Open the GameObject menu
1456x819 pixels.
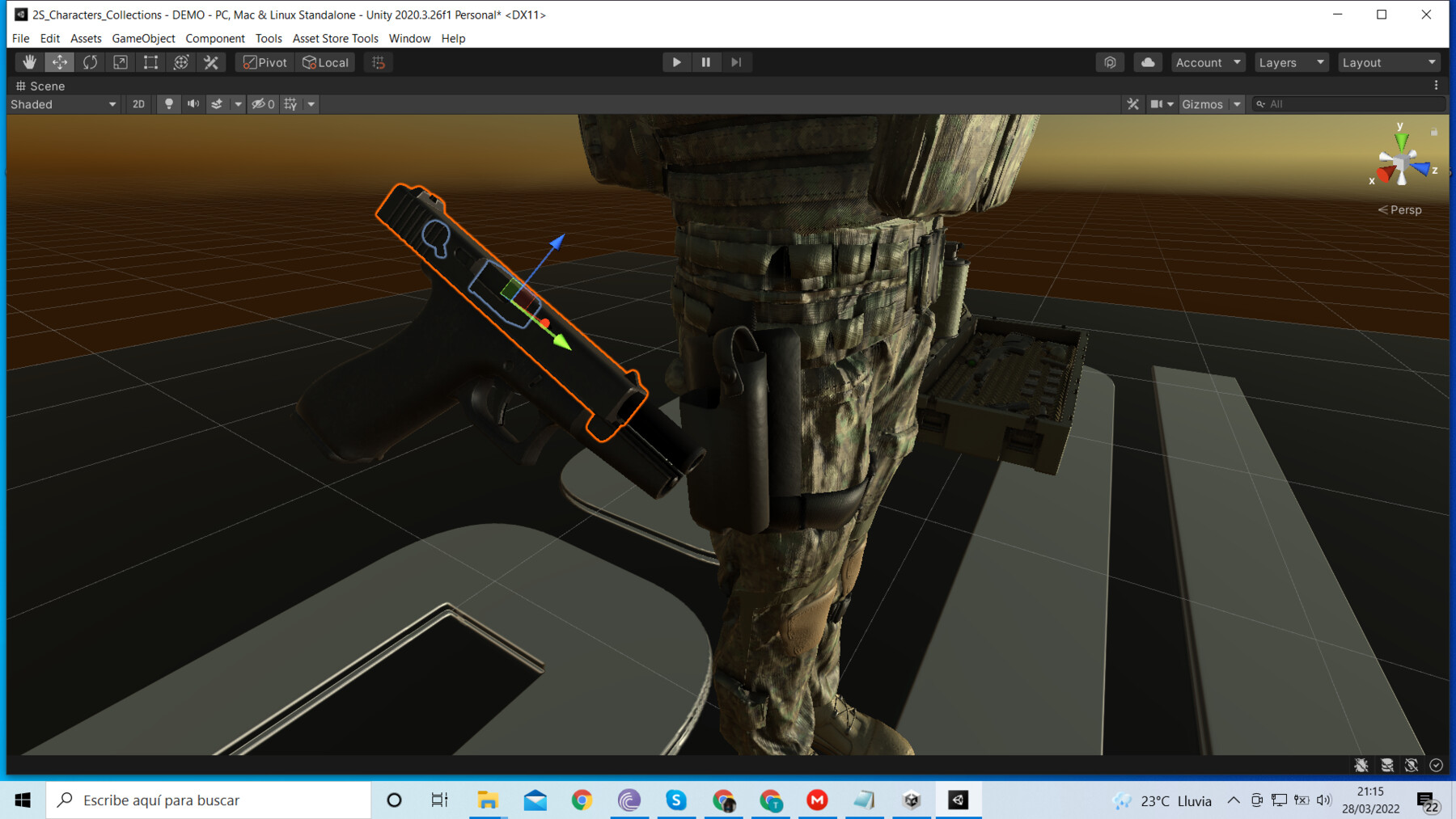coord(143,38)
